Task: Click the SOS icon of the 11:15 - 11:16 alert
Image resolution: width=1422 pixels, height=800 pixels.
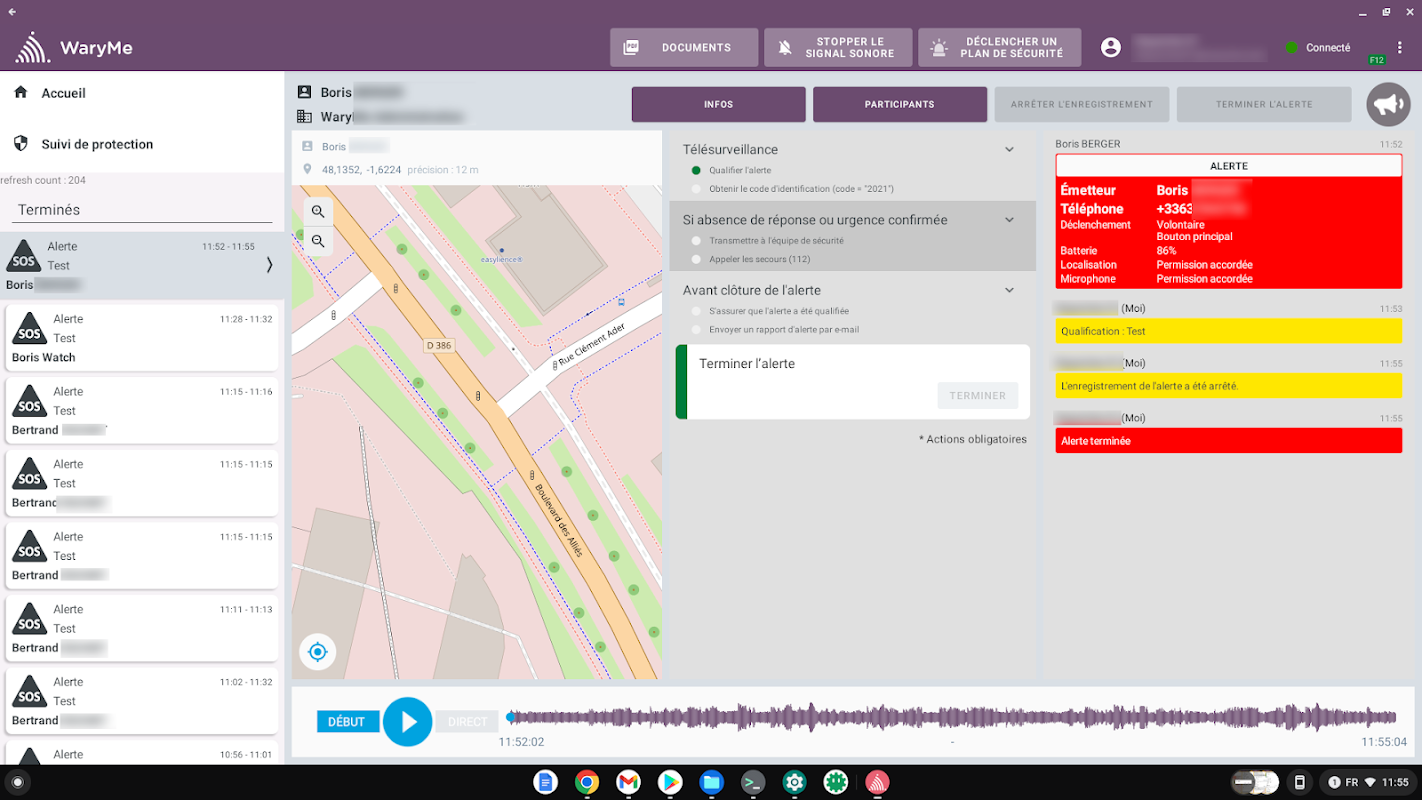Action: tap(30, 401)
